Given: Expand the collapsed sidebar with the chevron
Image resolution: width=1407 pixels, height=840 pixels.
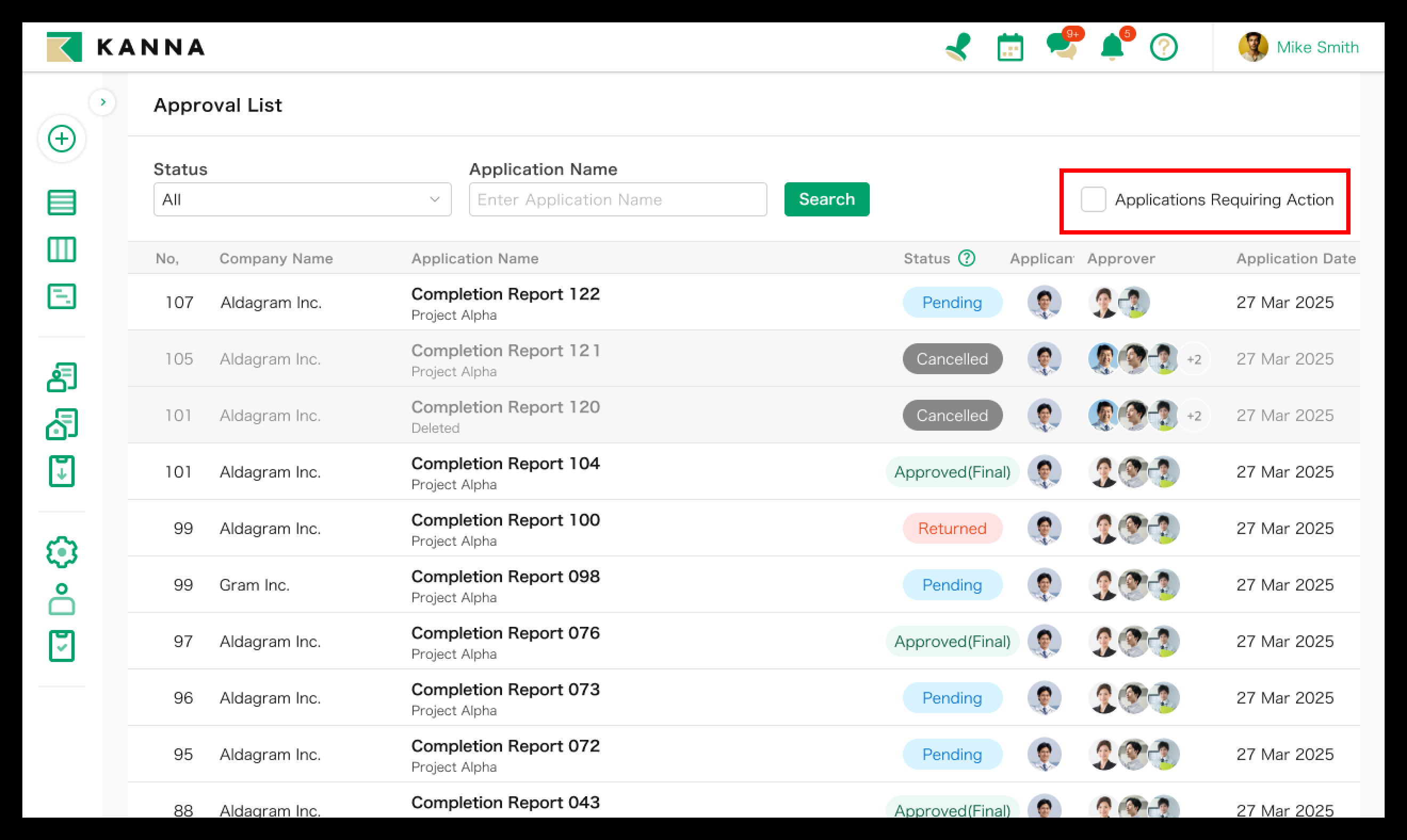Looking at the screenshot, I should (x=103, y=102).
